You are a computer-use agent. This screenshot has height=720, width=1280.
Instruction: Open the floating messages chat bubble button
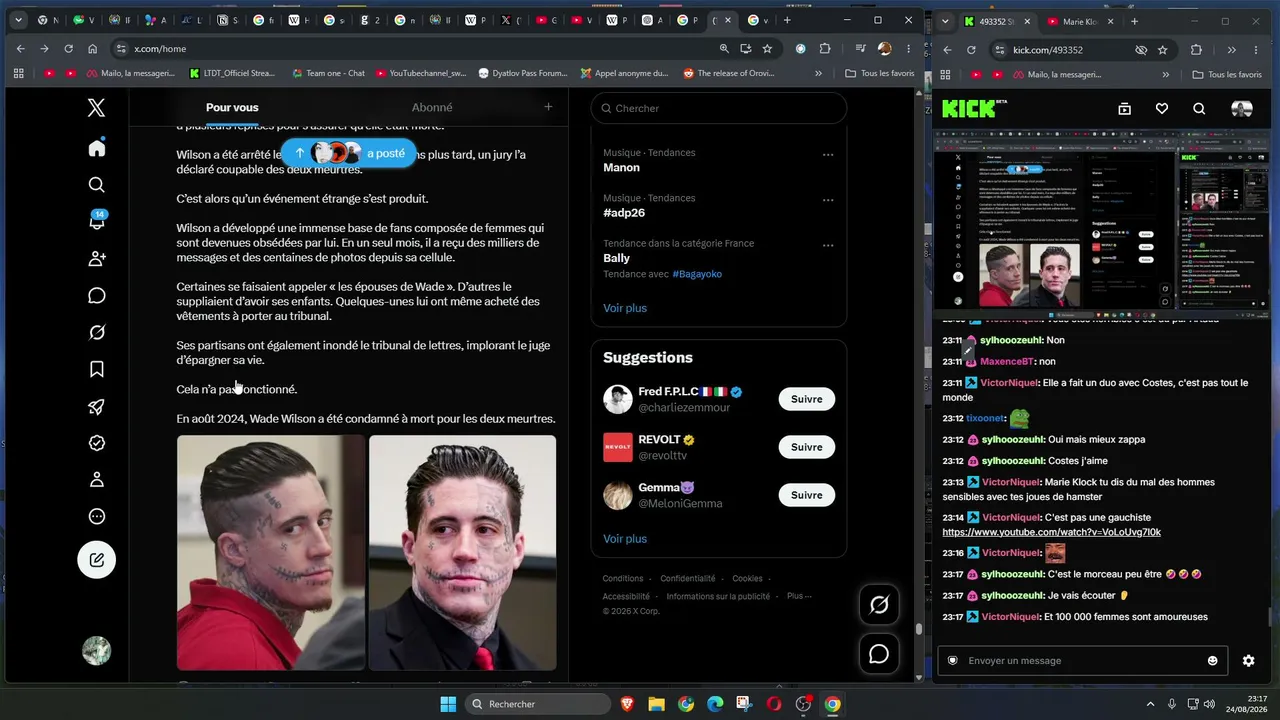point(879,654)
